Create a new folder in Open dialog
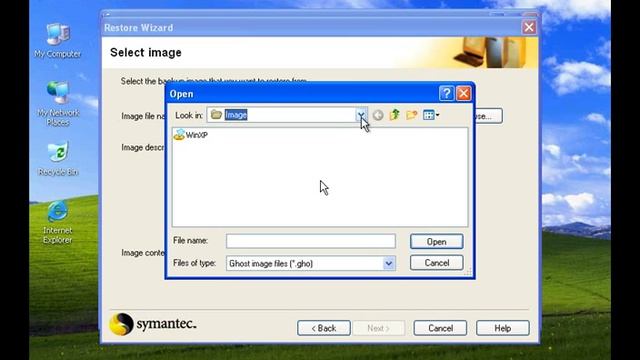Viewport: 640px width, 360px height. click(411, 115)
